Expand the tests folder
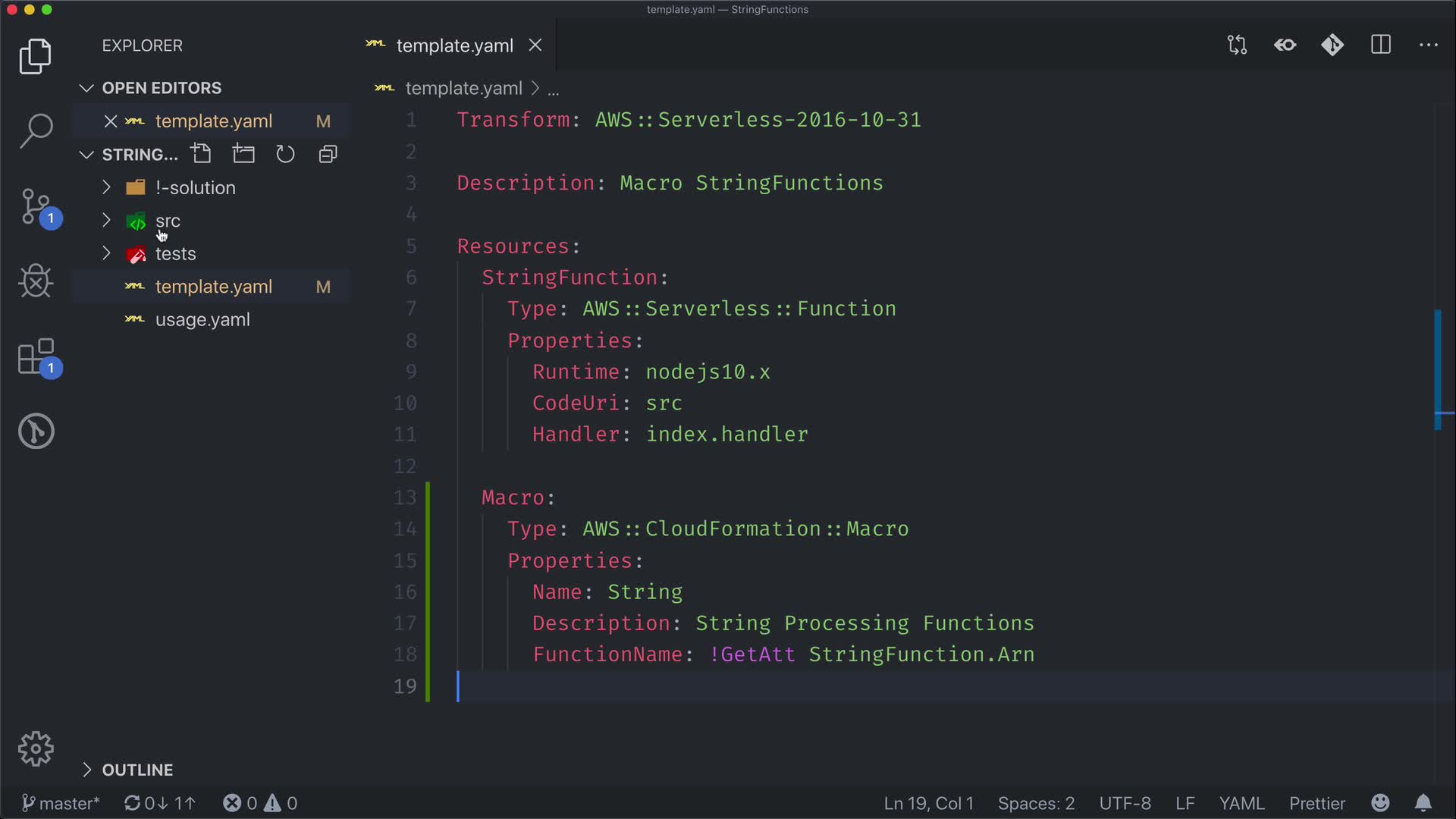The image size is (1456, 819). (175, 253)
